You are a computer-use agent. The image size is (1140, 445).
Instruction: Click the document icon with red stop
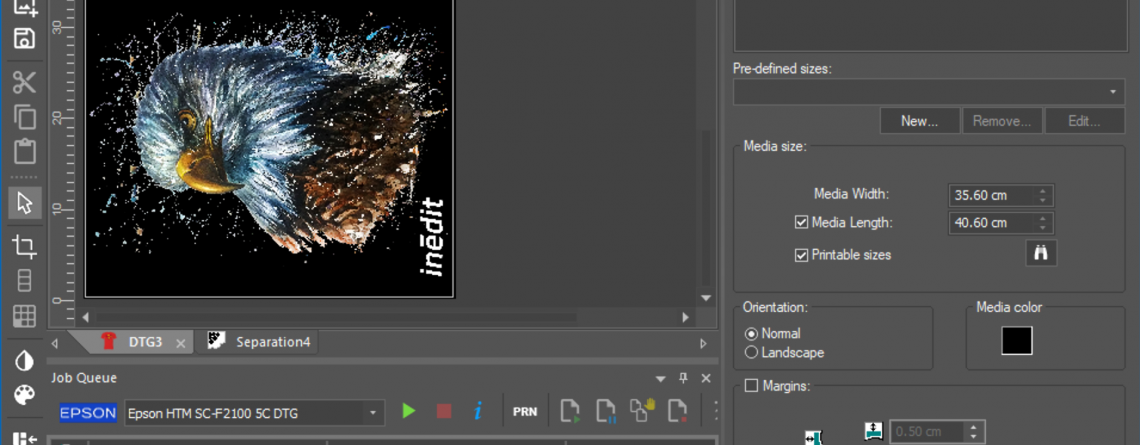678,412
